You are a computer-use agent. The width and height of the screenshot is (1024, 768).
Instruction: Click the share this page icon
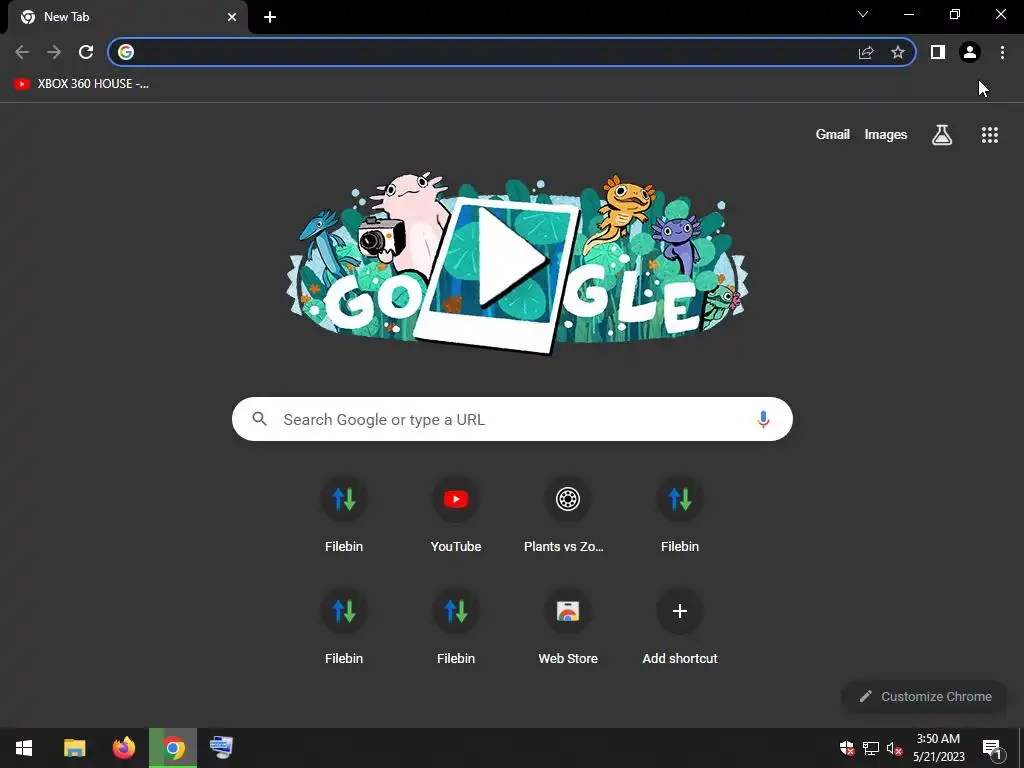866,52
